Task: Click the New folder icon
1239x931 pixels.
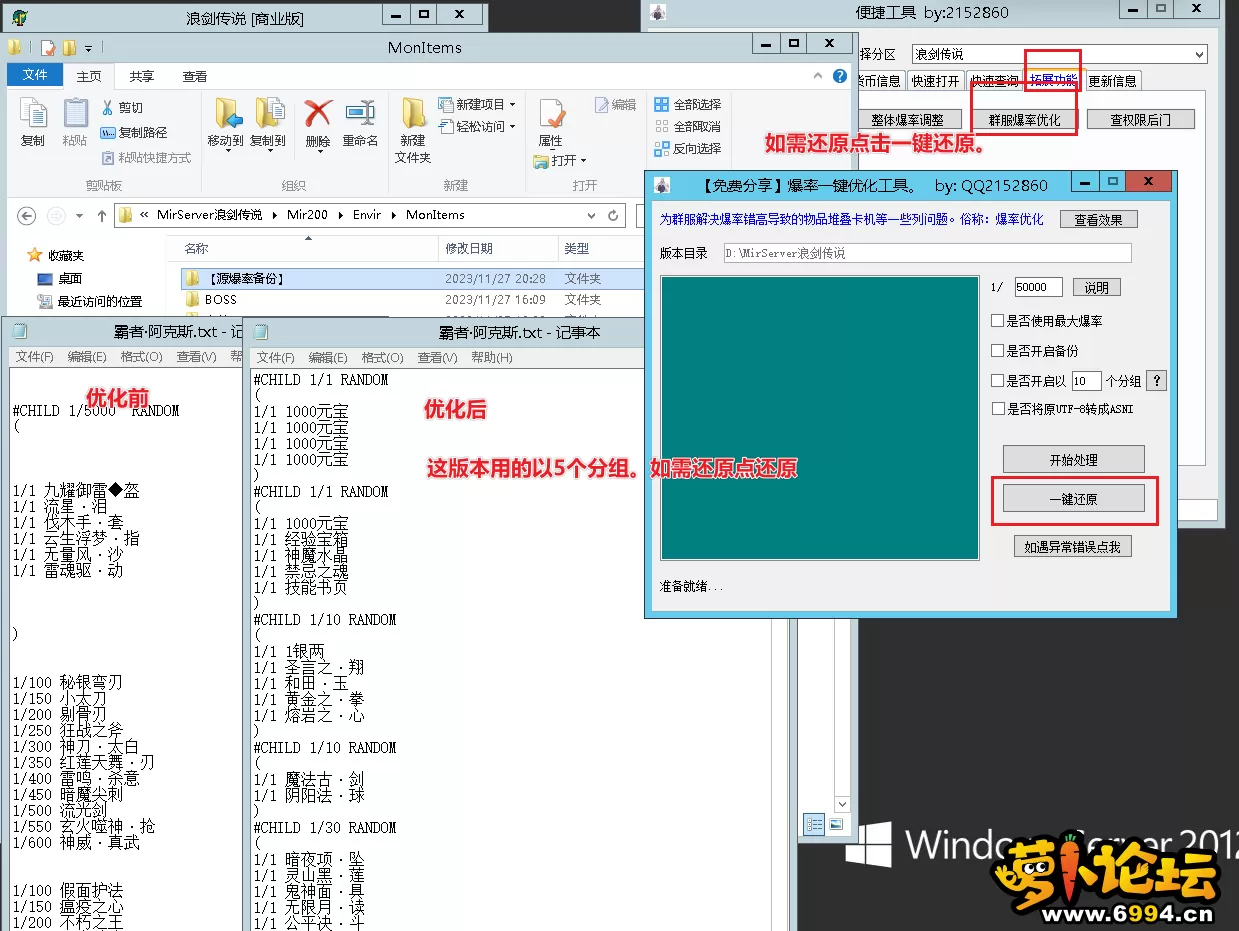Action: [x=413, y=113]
